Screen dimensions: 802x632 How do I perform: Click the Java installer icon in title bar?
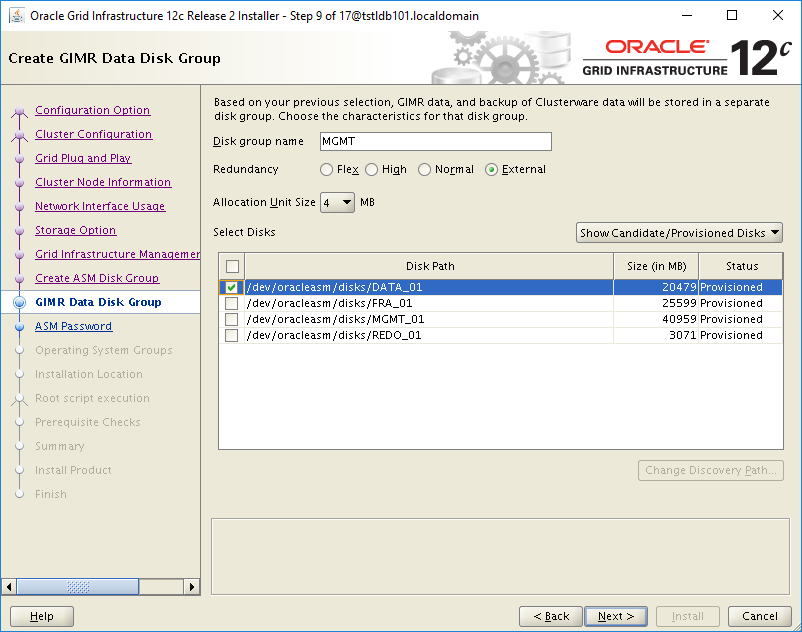[17, 15]
